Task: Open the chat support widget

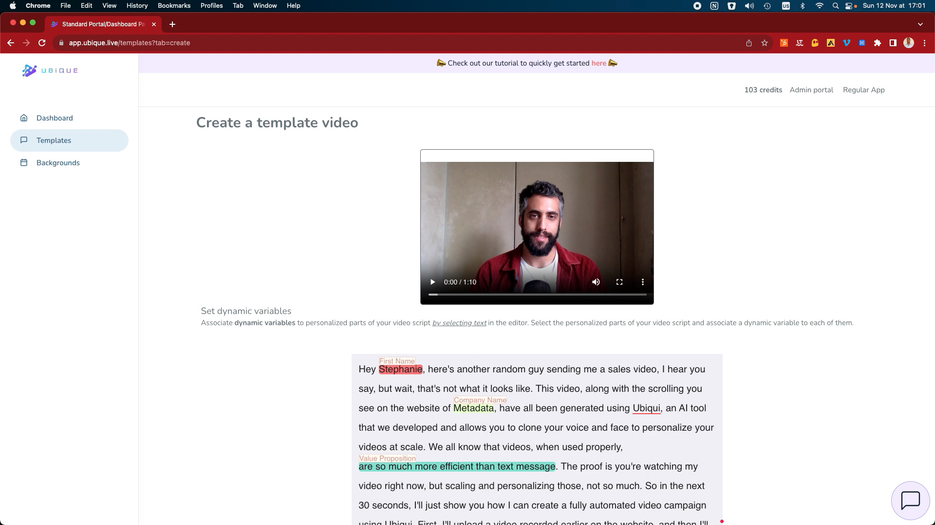Action: click(x=910, y=500)
